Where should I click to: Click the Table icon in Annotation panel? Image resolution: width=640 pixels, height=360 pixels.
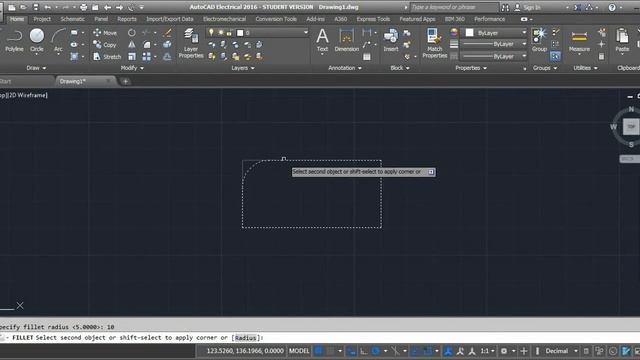(x=367, y=57)
